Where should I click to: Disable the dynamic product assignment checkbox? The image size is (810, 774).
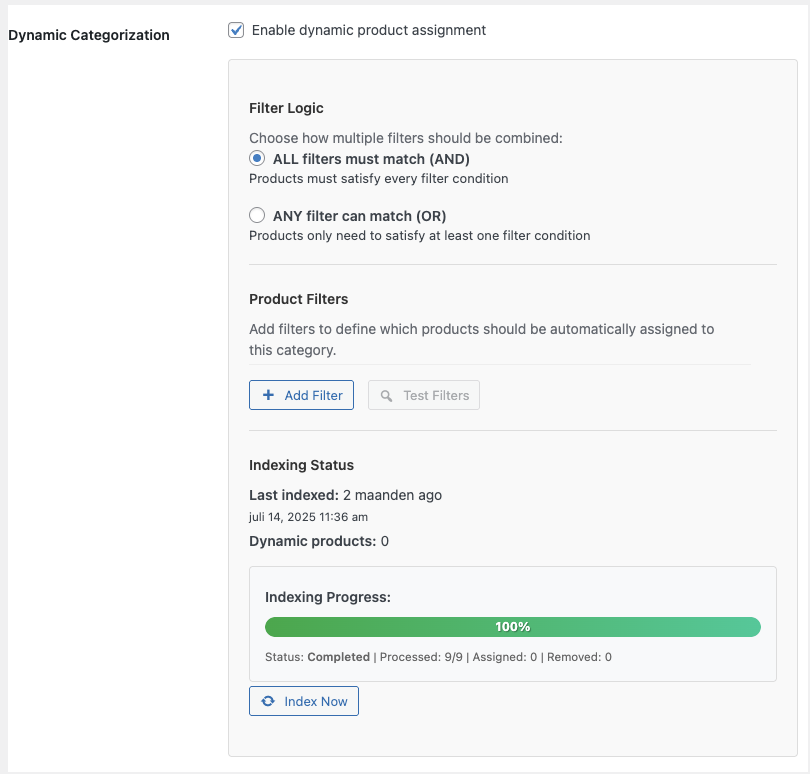(236, 30)
